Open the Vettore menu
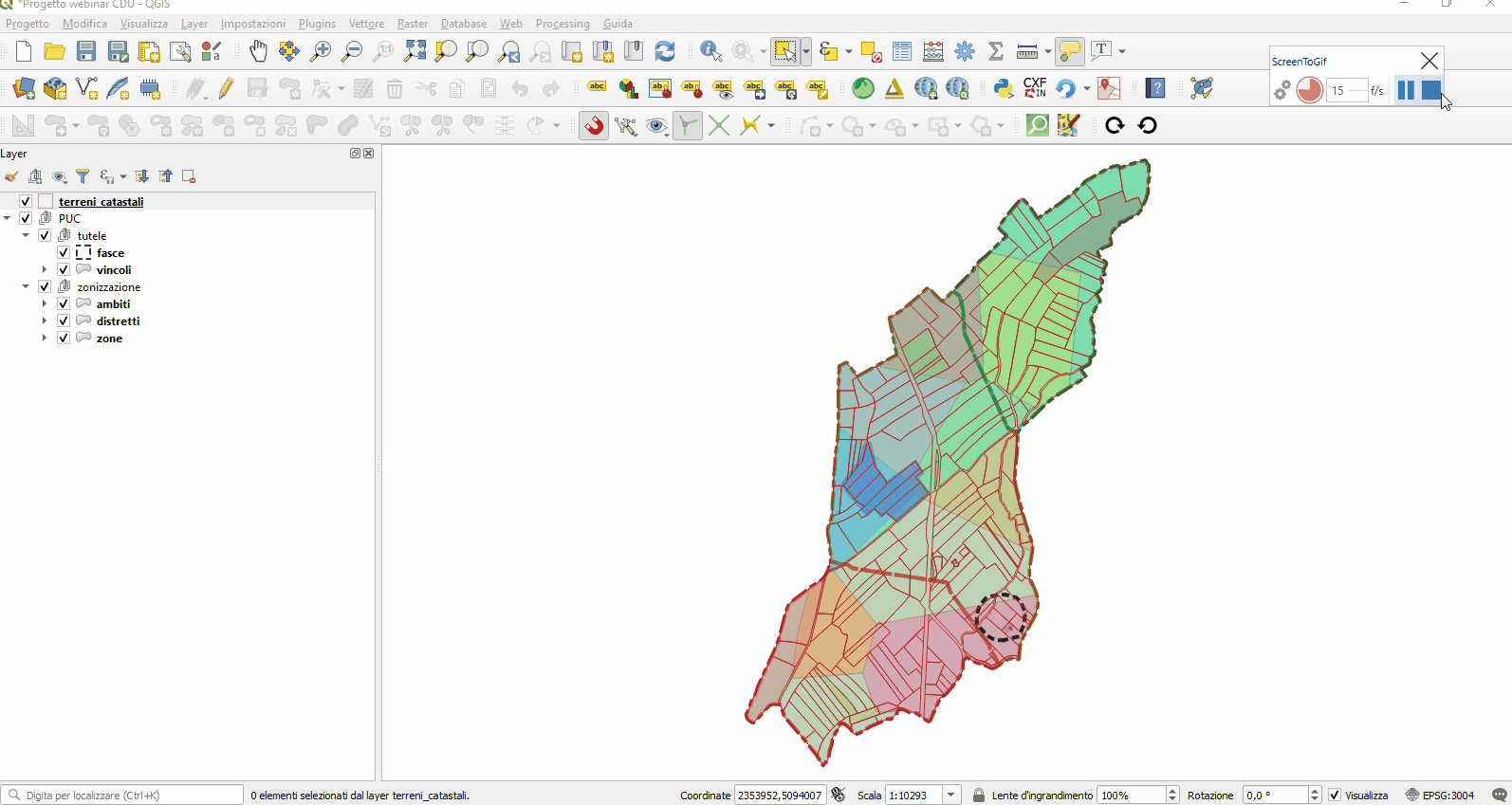This screenshot has height=805, width=1512. pos(366,23)
